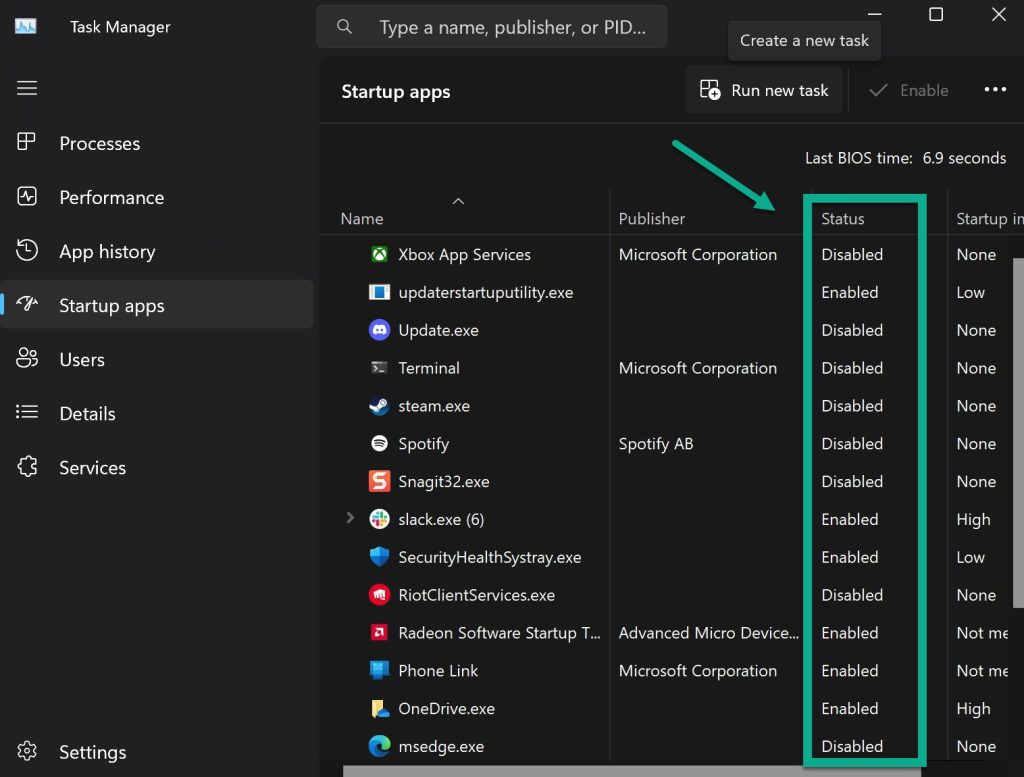Select the SecurityHealthSystray shield icon
This screenshot has width=1024, height=777.
pyautogui.click(x=379, y=557)
